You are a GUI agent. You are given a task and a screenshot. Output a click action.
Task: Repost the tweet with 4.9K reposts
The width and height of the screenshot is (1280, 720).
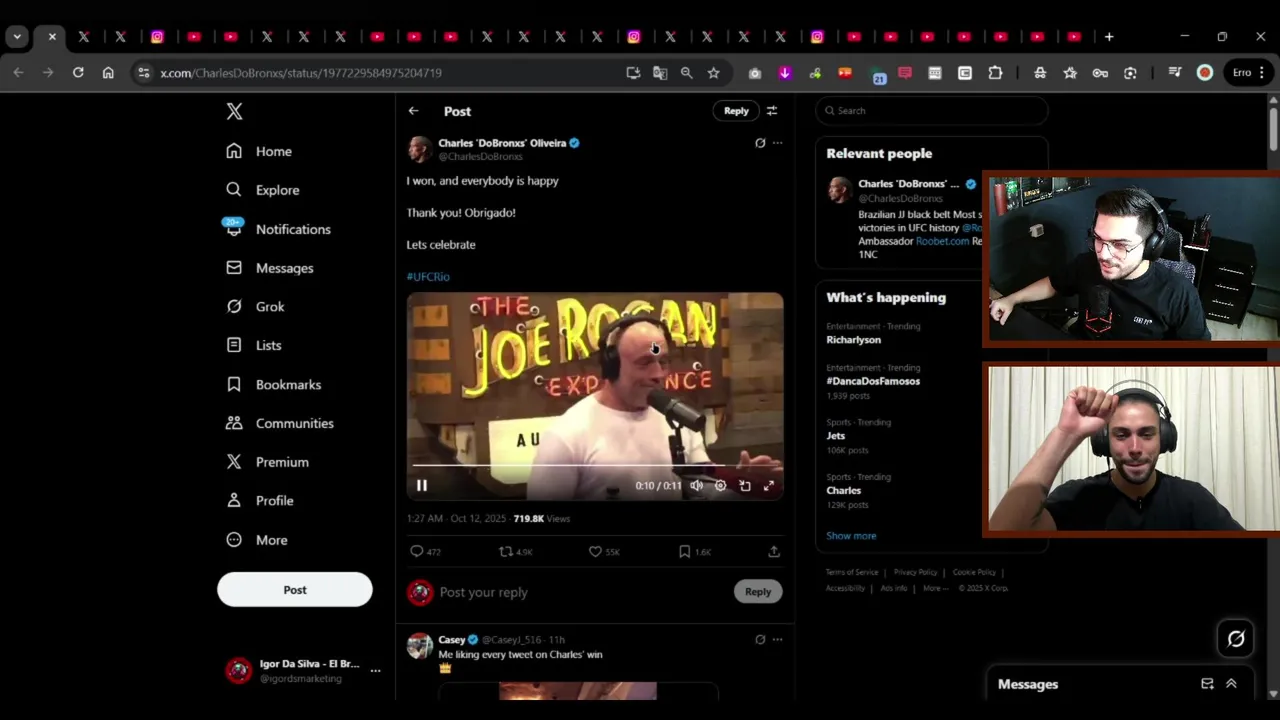pyautogui.click(x=516, y=551)
